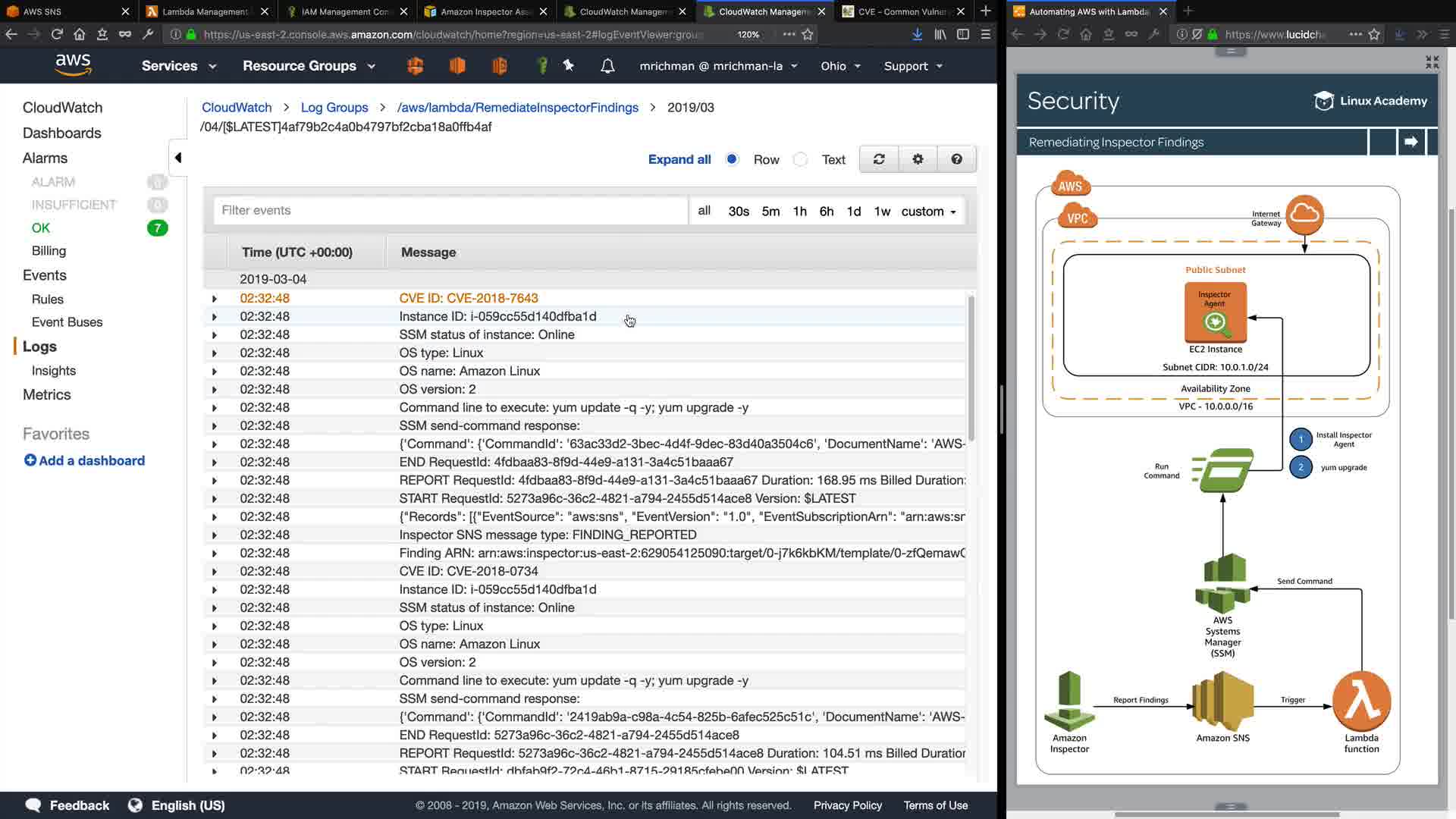Click the pin shortcuts icon in navbar
The image size is (1456, 819).
(569, 66)
